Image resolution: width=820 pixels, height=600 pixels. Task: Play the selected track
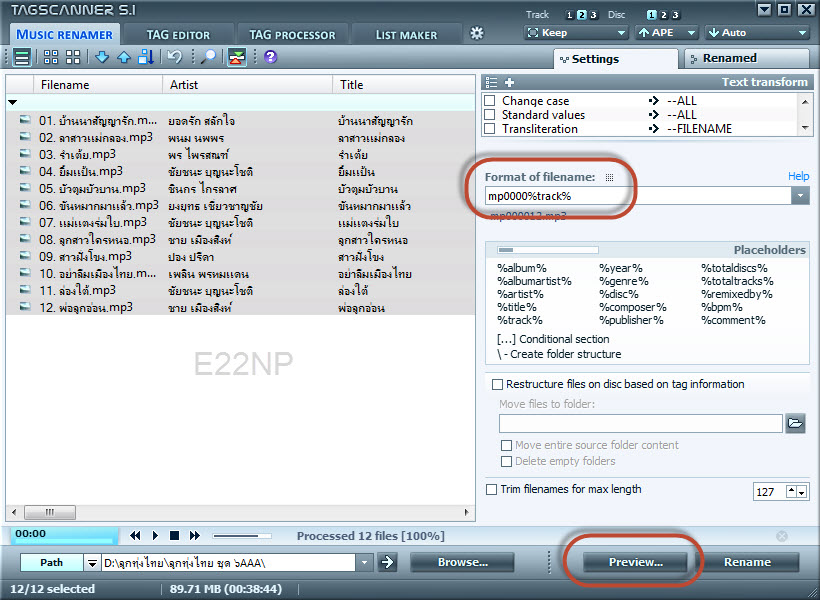click(x=155, y=535)
